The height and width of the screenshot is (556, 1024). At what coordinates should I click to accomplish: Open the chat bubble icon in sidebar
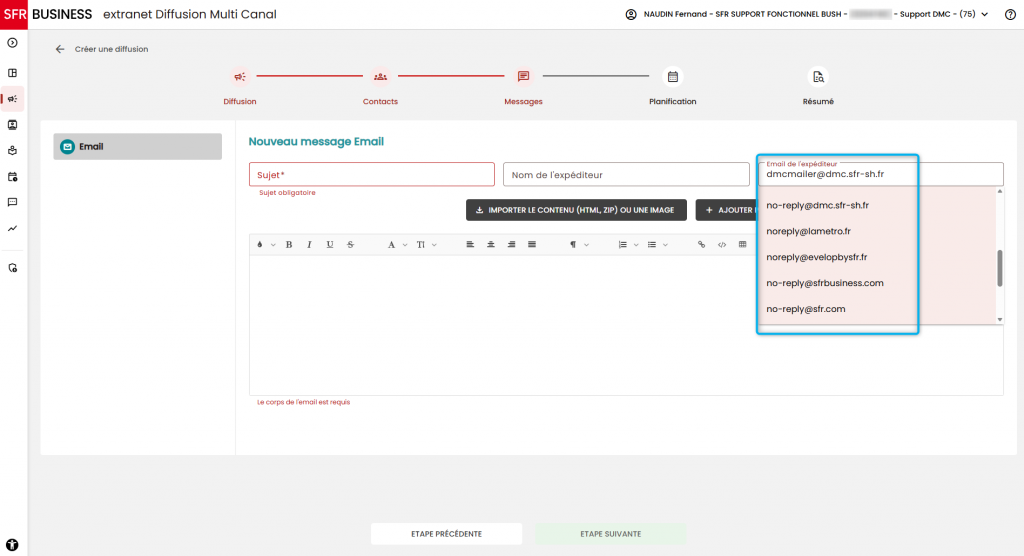tap(12, 203)
